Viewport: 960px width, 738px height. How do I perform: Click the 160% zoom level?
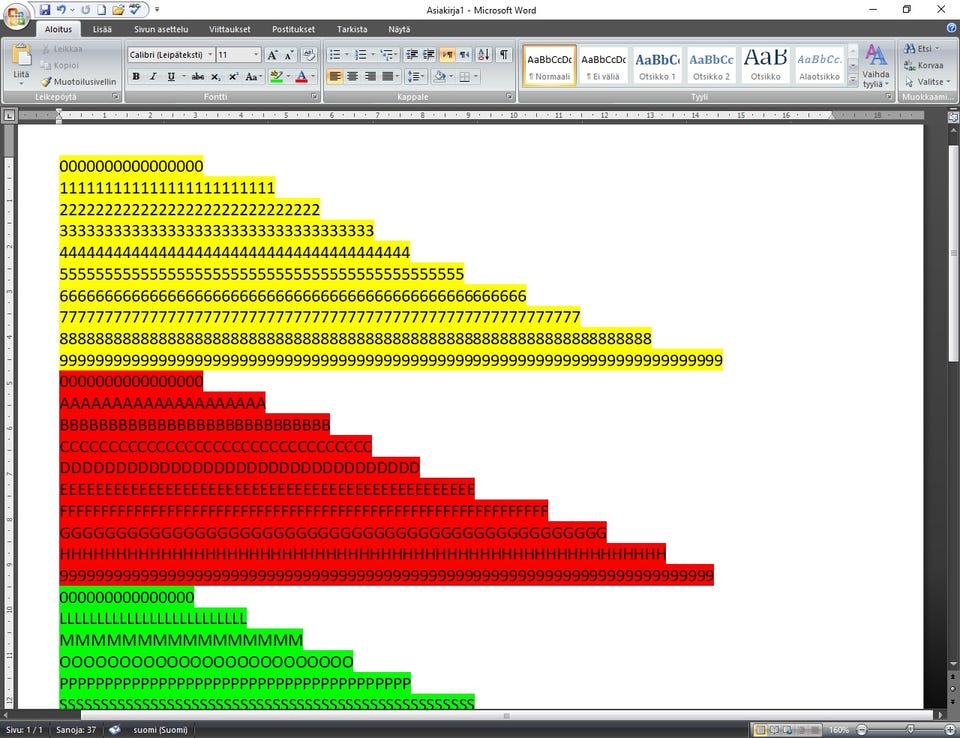coord(838,729)
